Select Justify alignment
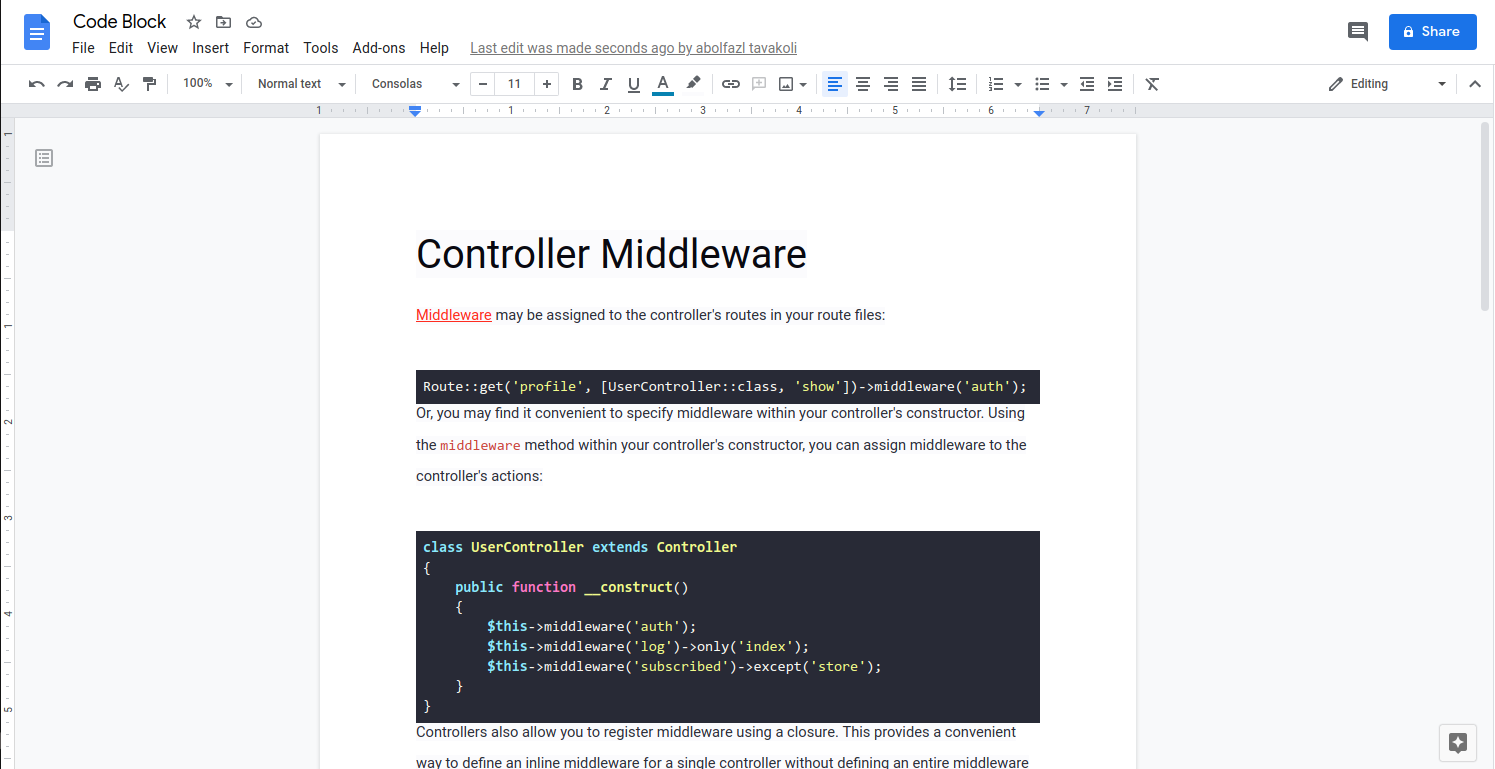The image size is (1495, 769). (919, 84)
